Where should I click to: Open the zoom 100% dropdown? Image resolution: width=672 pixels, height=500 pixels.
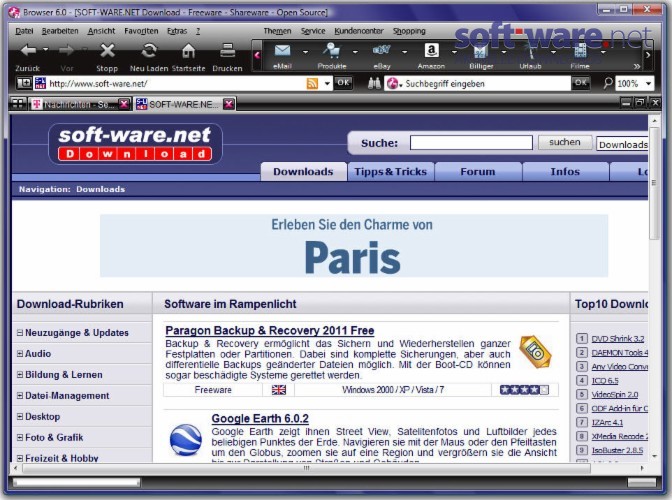pyautogui.click(x=648, y=84)
